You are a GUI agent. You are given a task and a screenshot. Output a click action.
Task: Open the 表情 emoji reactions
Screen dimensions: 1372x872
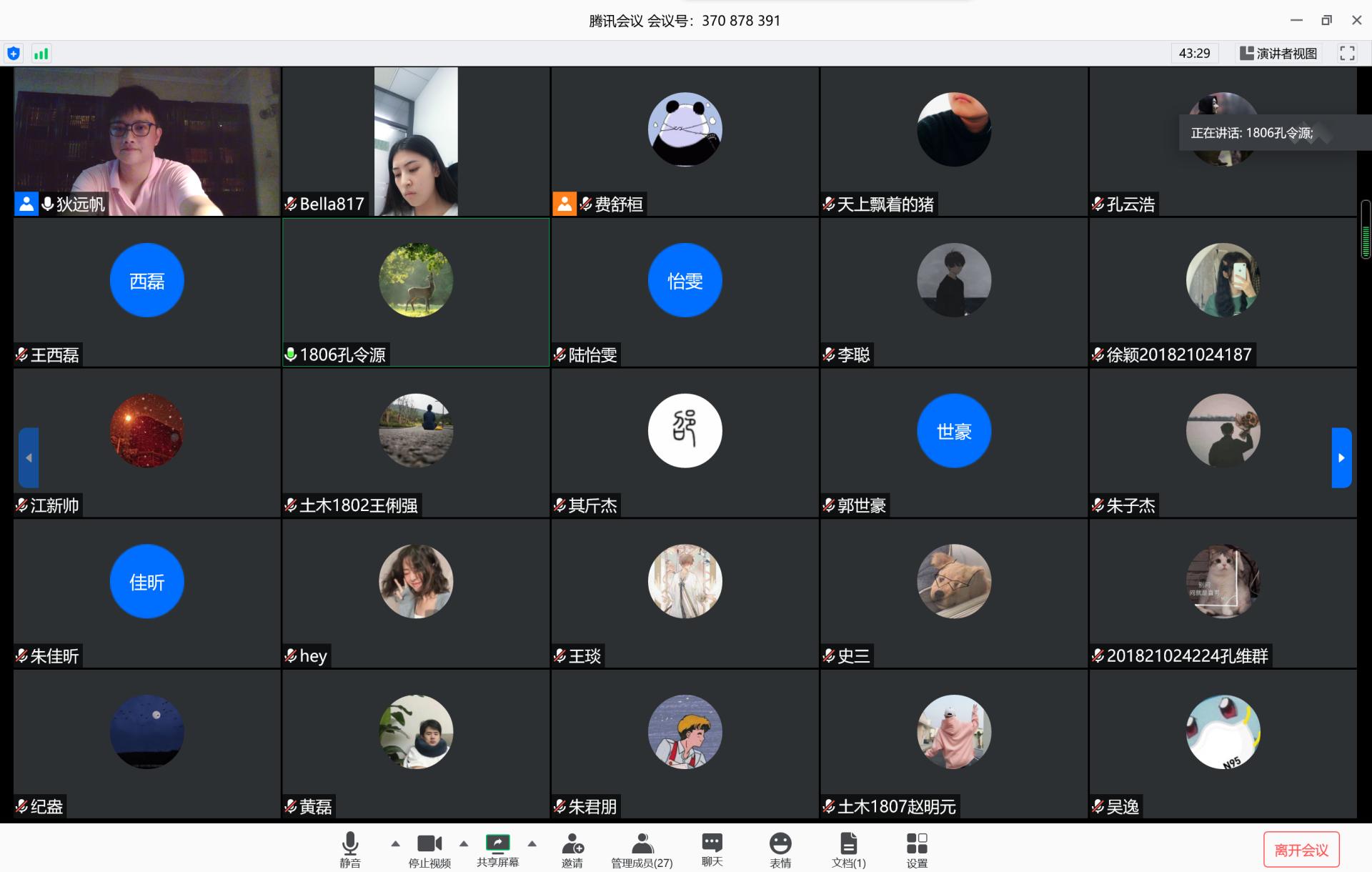pyautogui.click(x=780, y=848)
